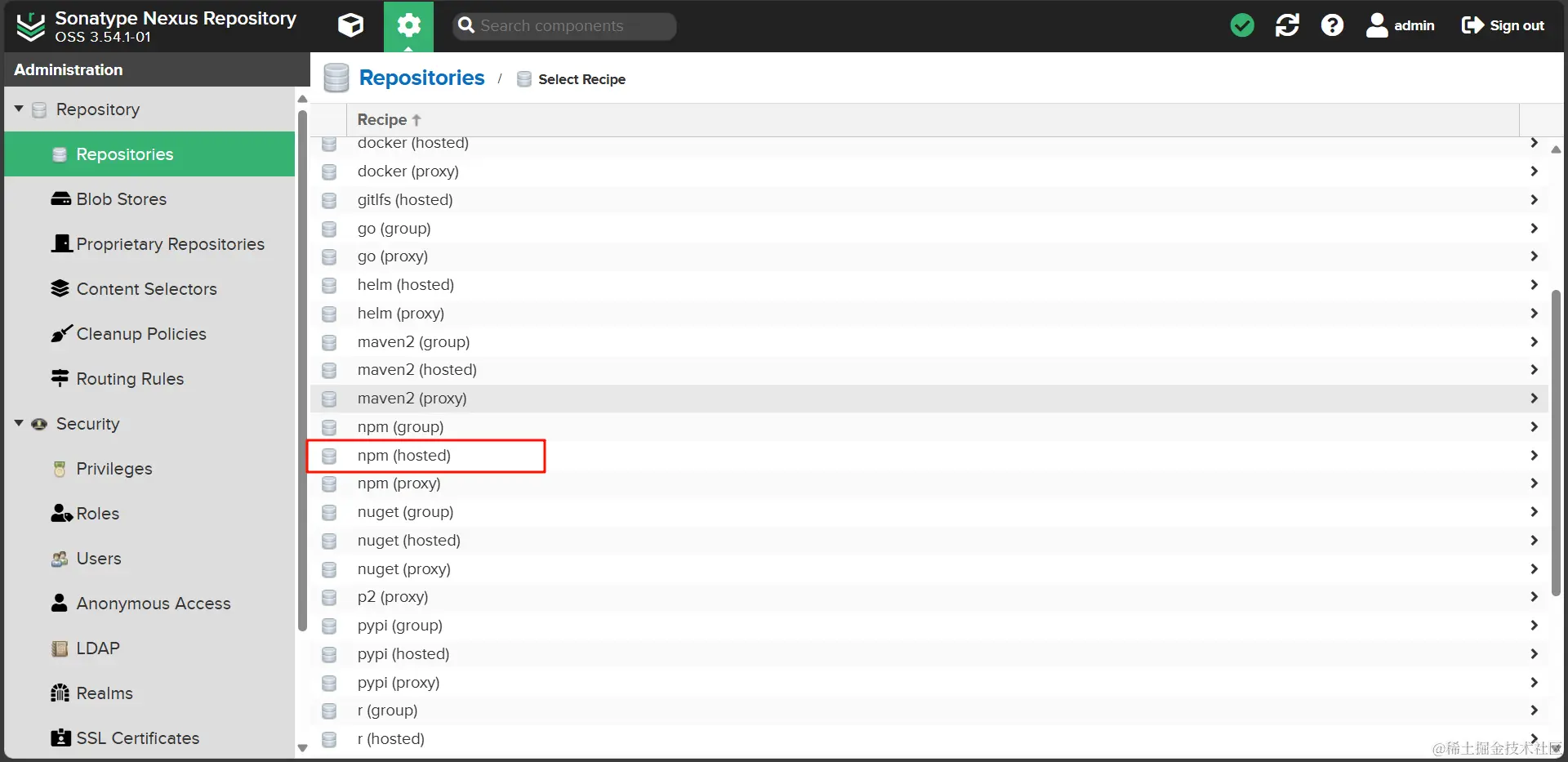Click the Realms icon in sidebar
1568x762 pixels.
[x=60, y=693]
